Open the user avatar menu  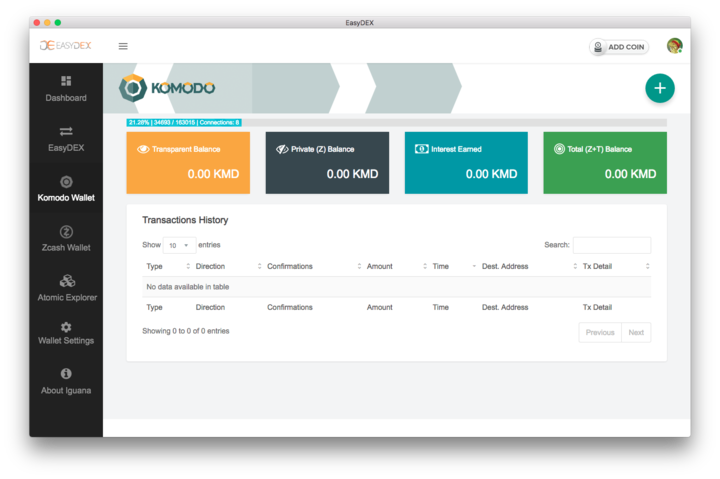coord(675,46)
